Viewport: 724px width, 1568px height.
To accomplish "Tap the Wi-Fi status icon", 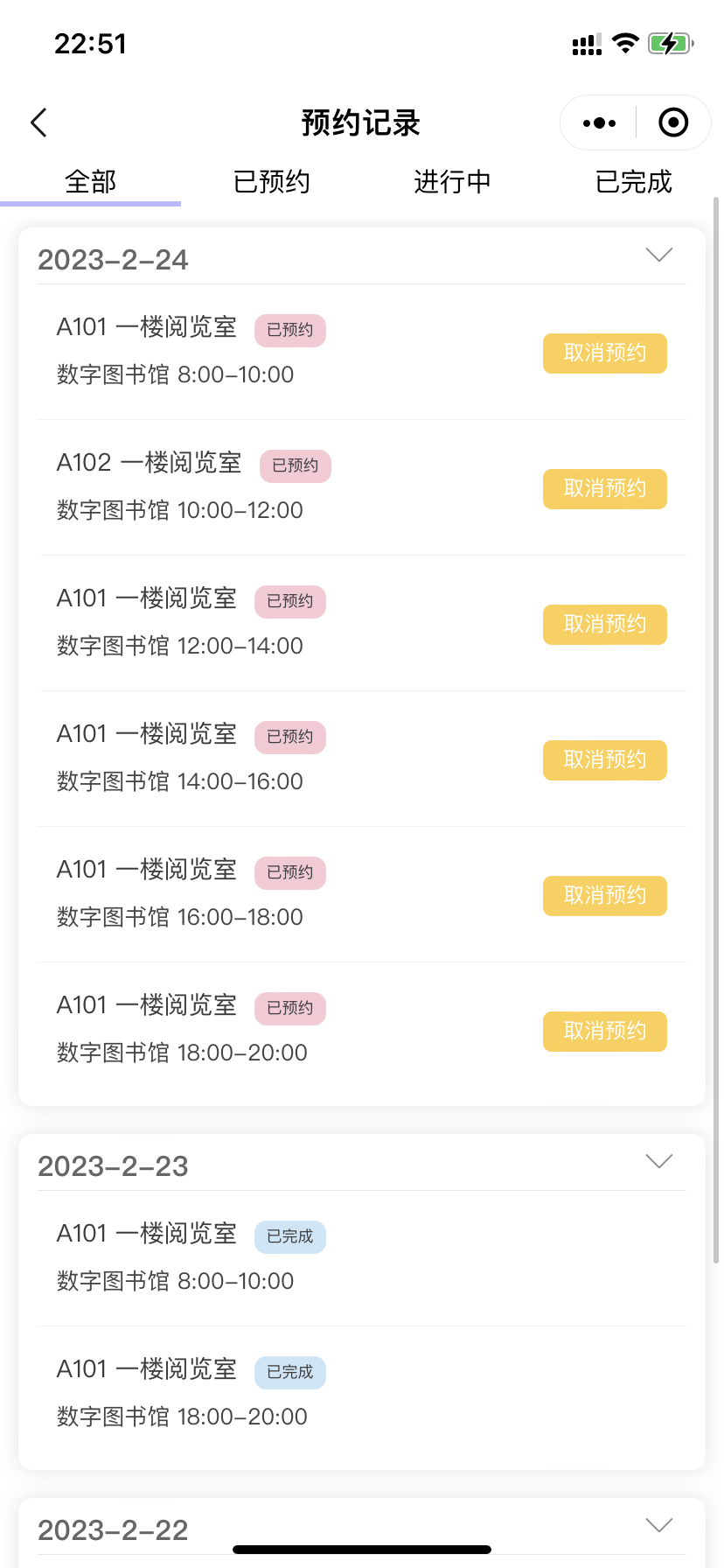I will click(625, 43).
